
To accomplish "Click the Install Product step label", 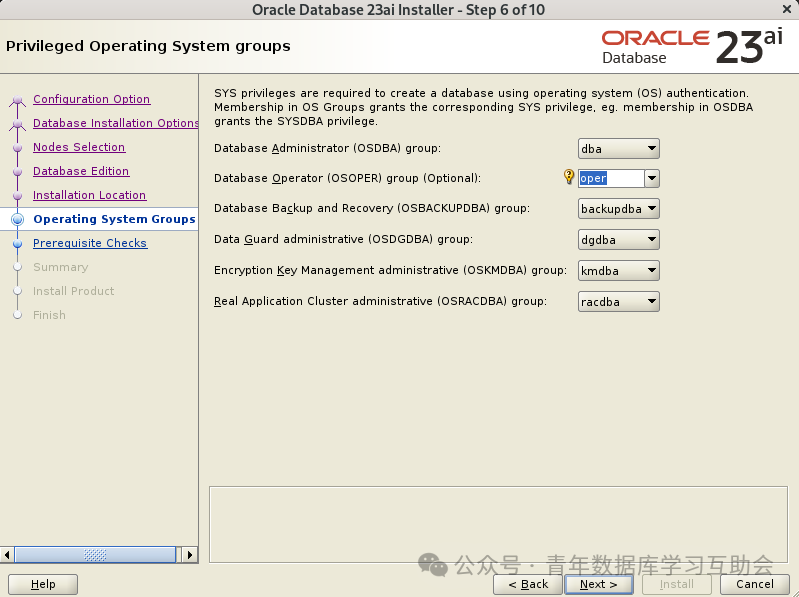I will click(x=73, y=291).
